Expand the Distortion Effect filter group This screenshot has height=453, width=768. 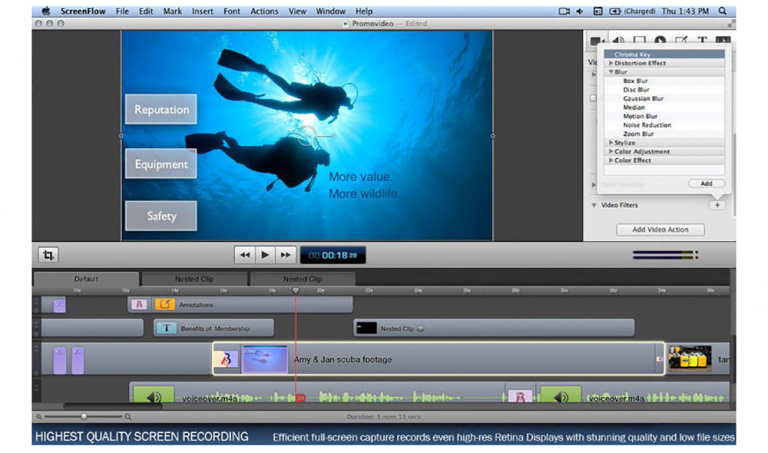pyautogui.click(x=611, y=63)
